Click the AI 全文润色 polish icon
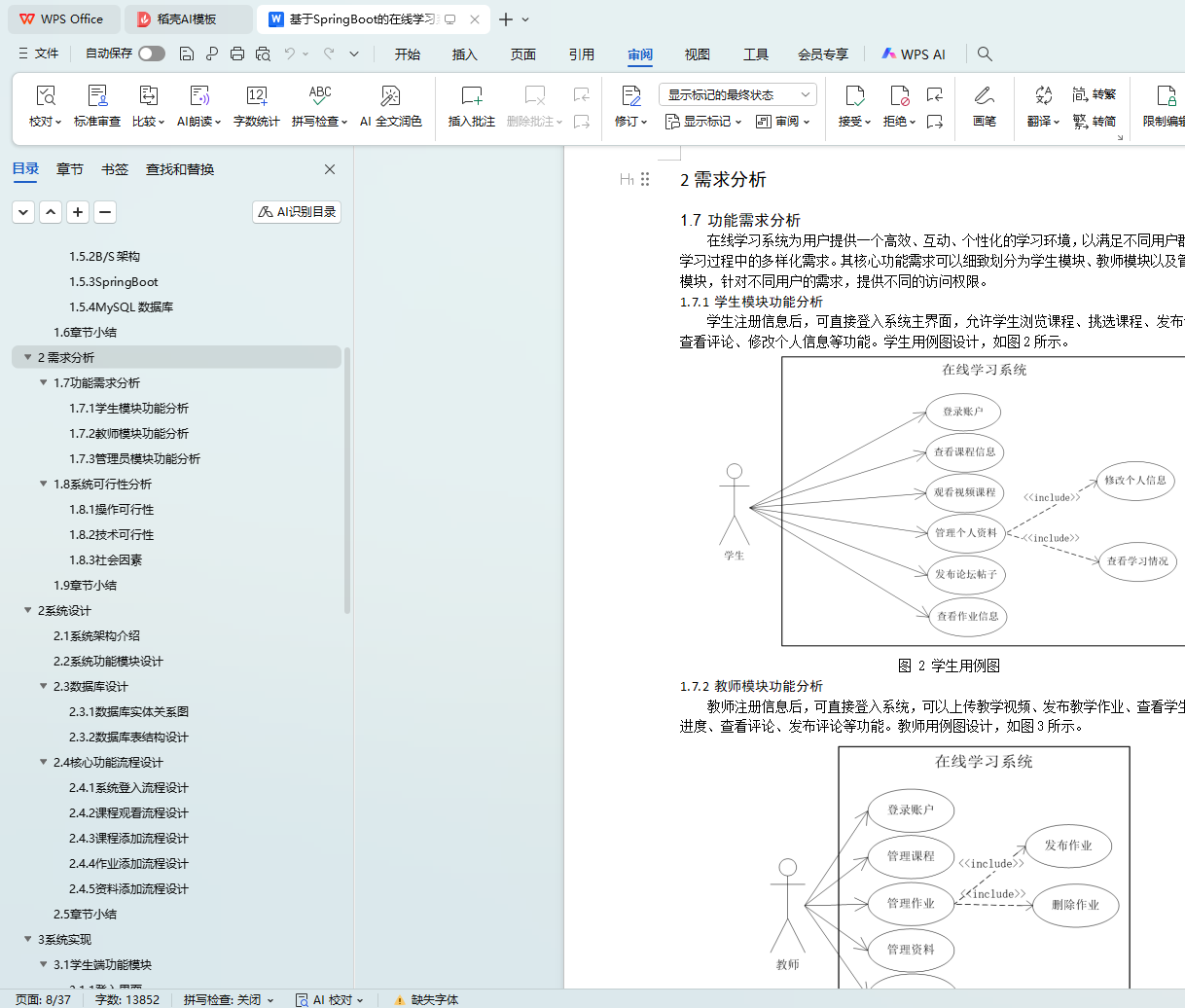1185x1008 pixels. 390,96
